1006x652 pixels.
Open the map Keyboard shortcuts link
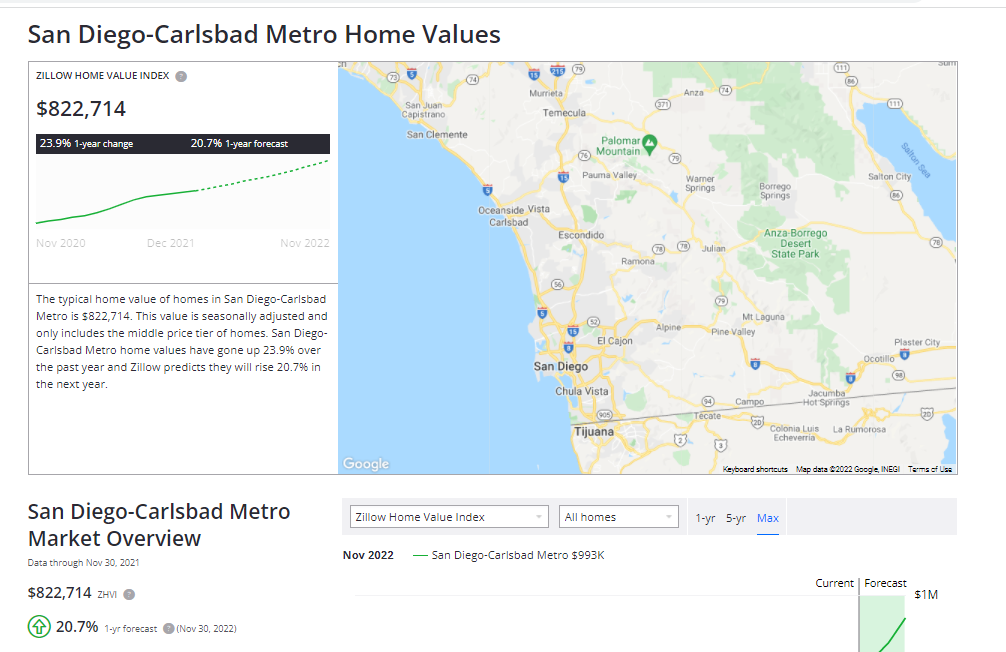755,469
